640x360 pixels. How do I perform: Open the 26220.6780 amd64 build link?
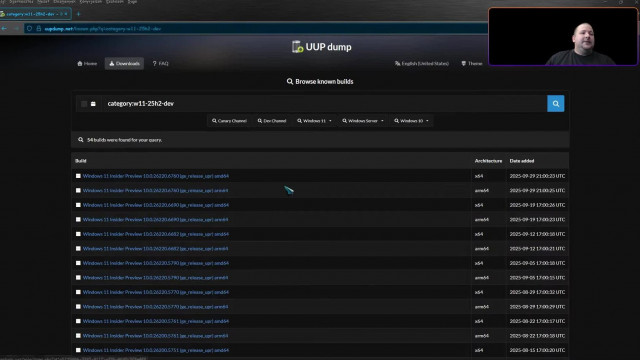[x=156, y=176]
